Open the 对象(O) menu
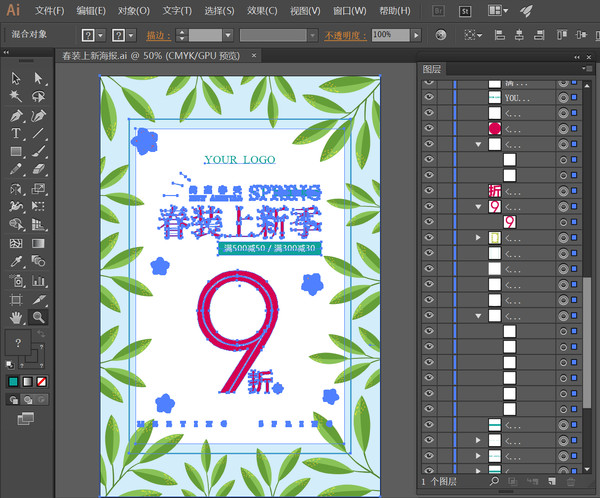The width and height of the screenshot is (600, 498). [134, 11]
